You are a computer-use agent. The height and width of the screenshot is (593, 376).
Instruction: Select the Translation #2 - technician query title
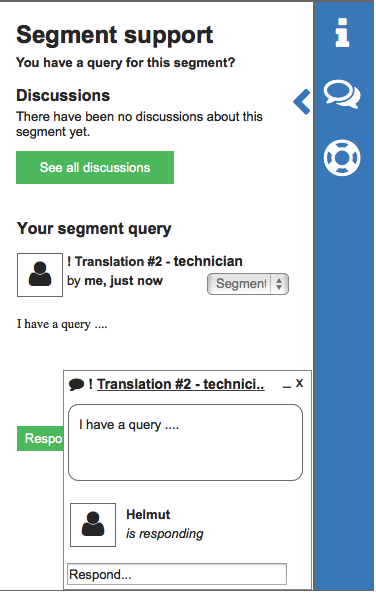[x=155, y=261]
